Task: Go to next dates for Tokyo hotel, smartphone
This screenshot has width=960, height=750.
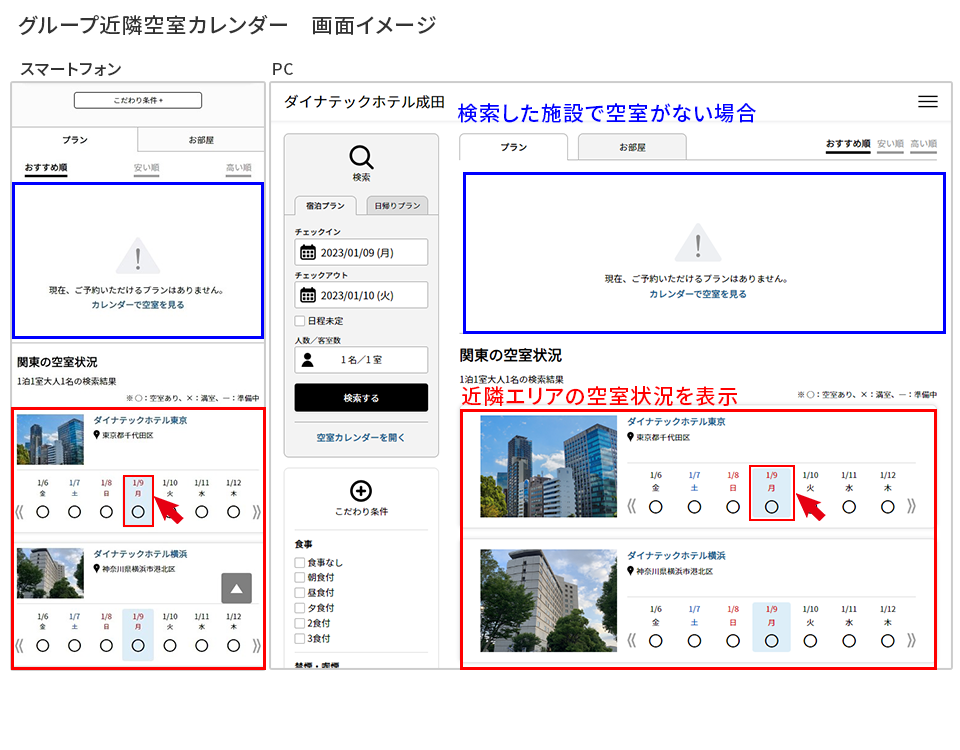Action: tap(257, 512)
